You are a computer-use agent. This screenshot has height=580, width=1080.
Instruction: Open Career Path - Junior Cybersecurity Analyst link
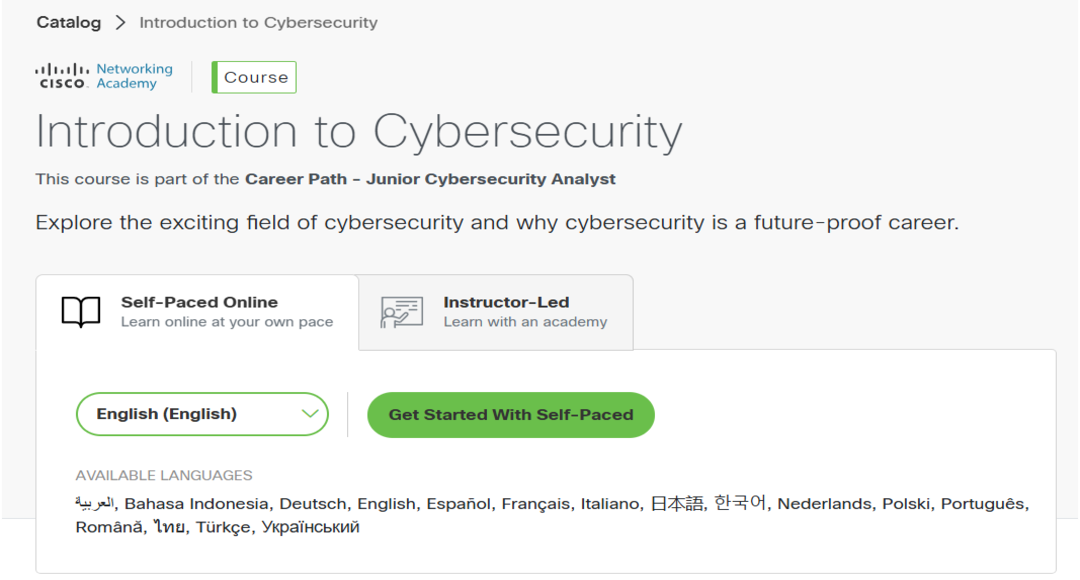point(430,180)
